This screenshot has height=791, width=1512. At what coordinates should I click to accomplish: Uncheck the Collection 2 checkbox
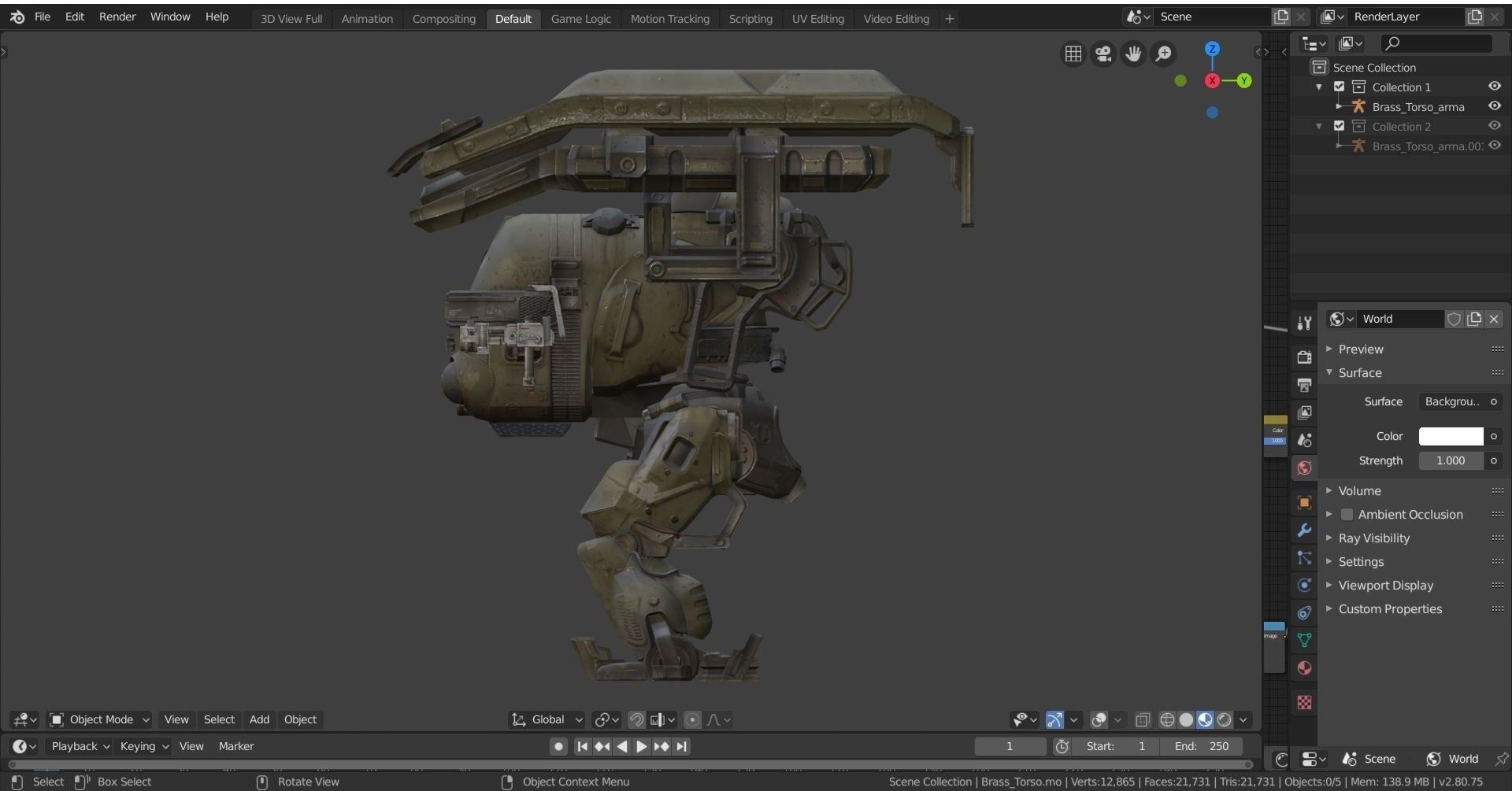point(1339,126)
